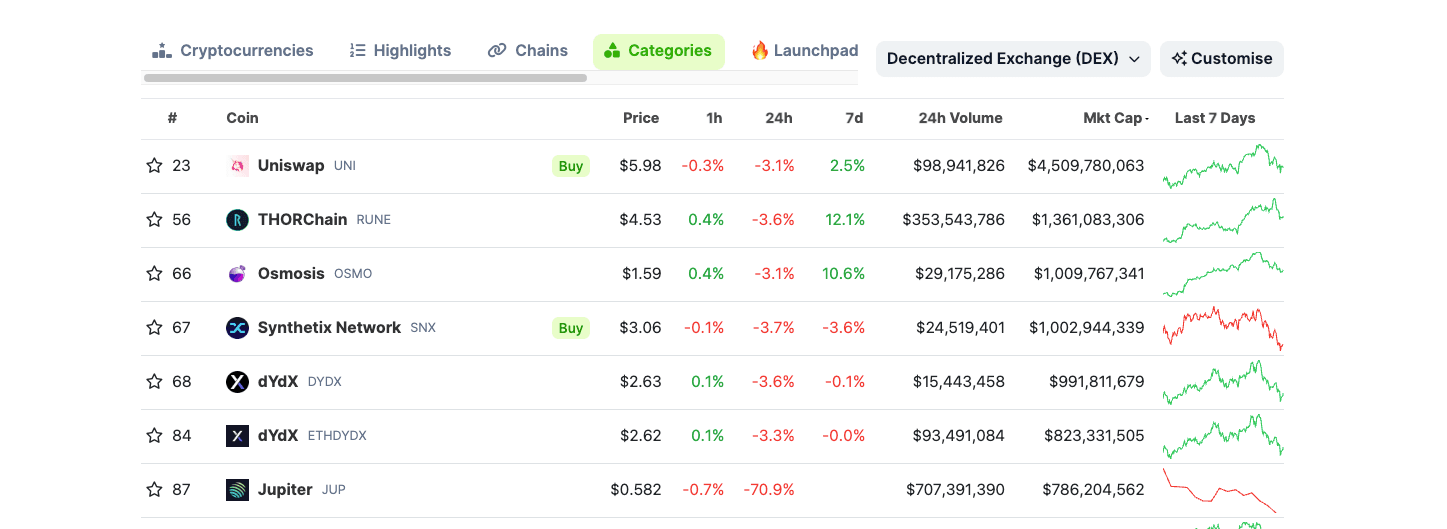Open Osmosis 7-day sparkline chart
This screenshot has height=529, width=1447.
click(x=1223, y=274)
